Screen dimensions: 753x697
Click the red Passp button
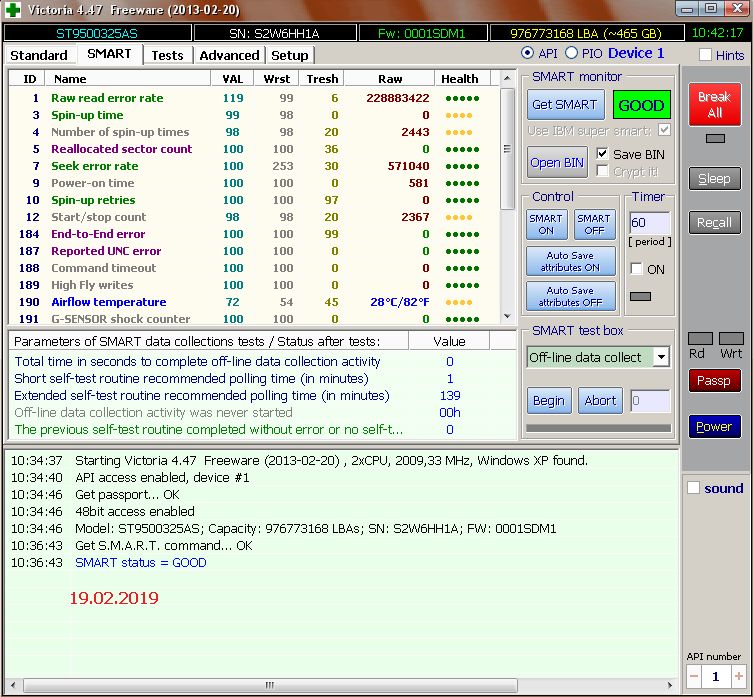click(715, 380)
